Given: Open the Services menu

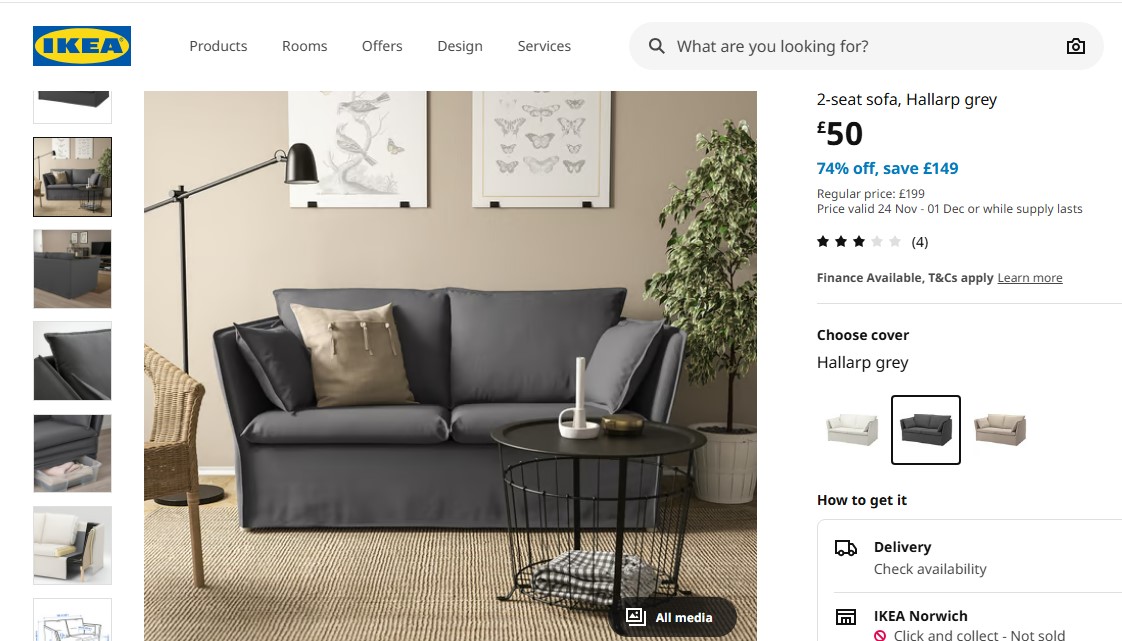Looking at the screenshot, I should tap(544, 46).
